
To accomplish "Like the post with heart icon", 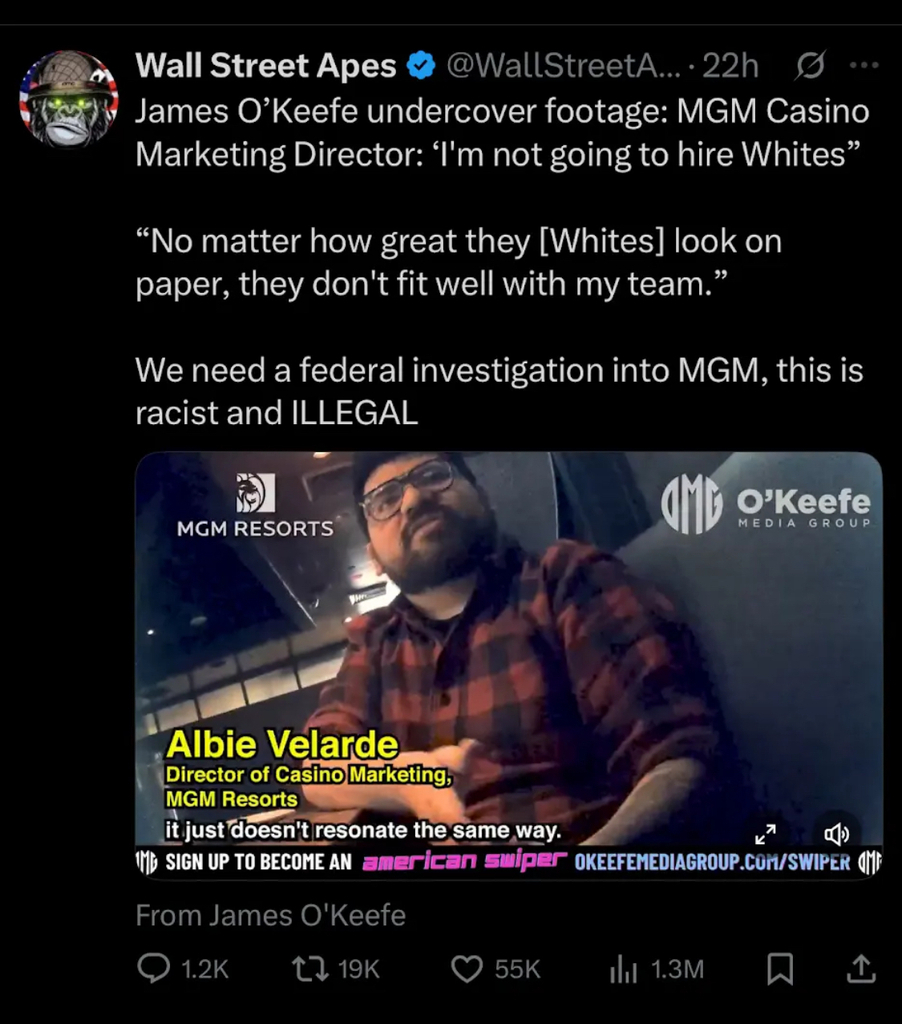I will pos(468,969).
